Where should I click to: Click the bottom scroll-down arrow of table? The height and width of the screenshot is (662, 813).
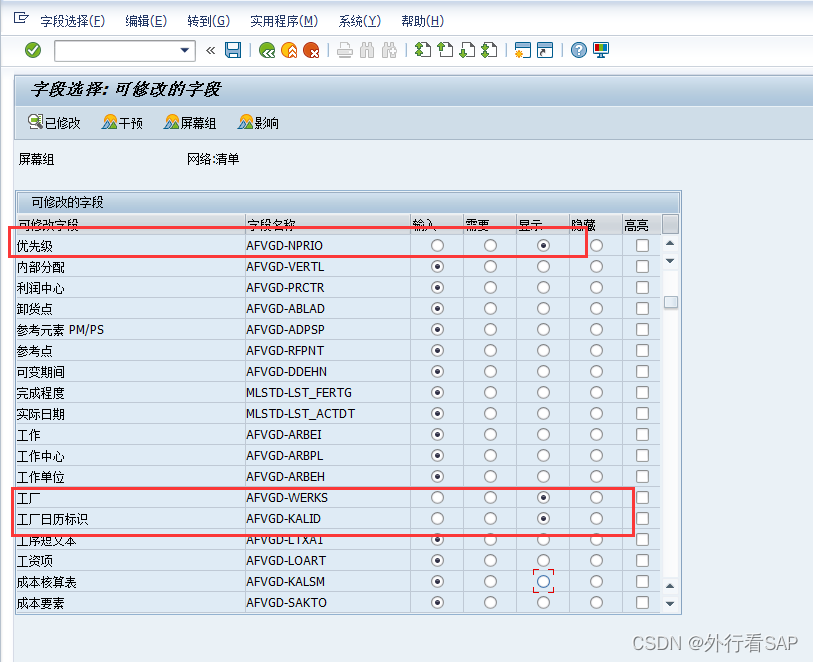click(x=670, y=603)
